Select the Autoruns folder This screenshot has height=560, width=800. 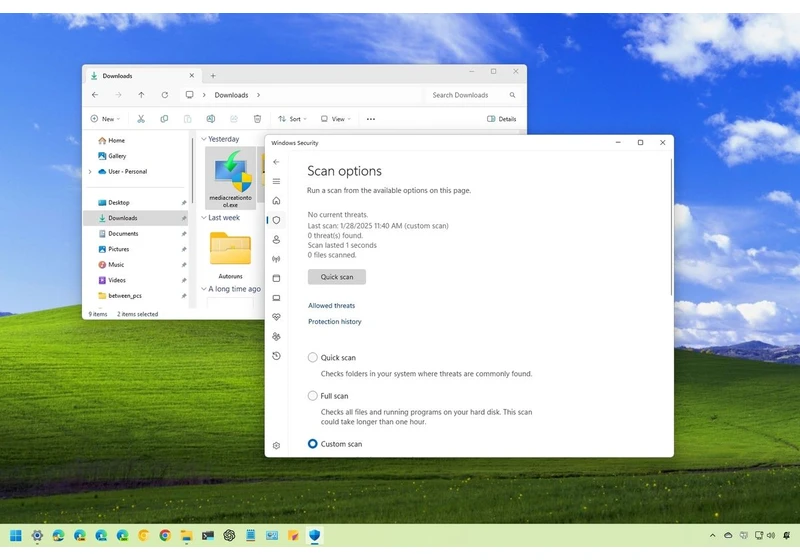[x=230, y=254]
